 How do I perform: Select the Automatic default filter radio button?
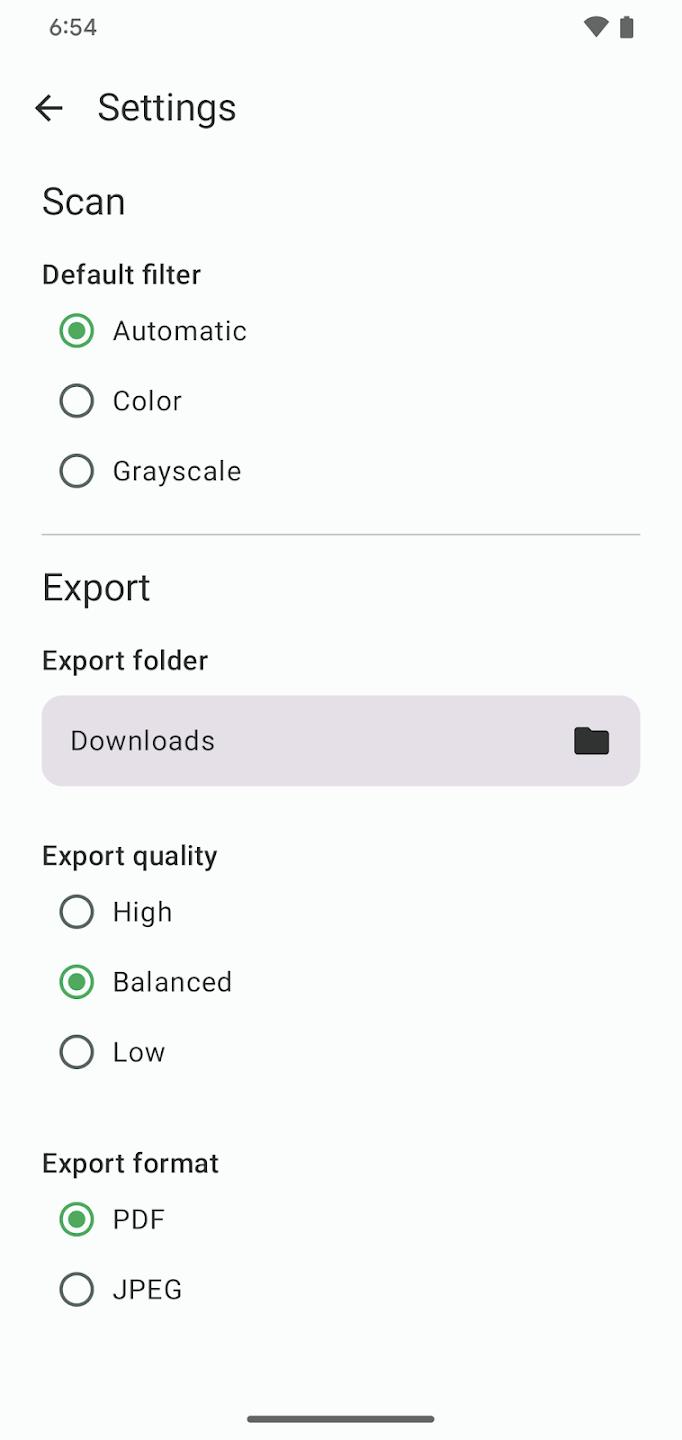click(x=77, y=331)
